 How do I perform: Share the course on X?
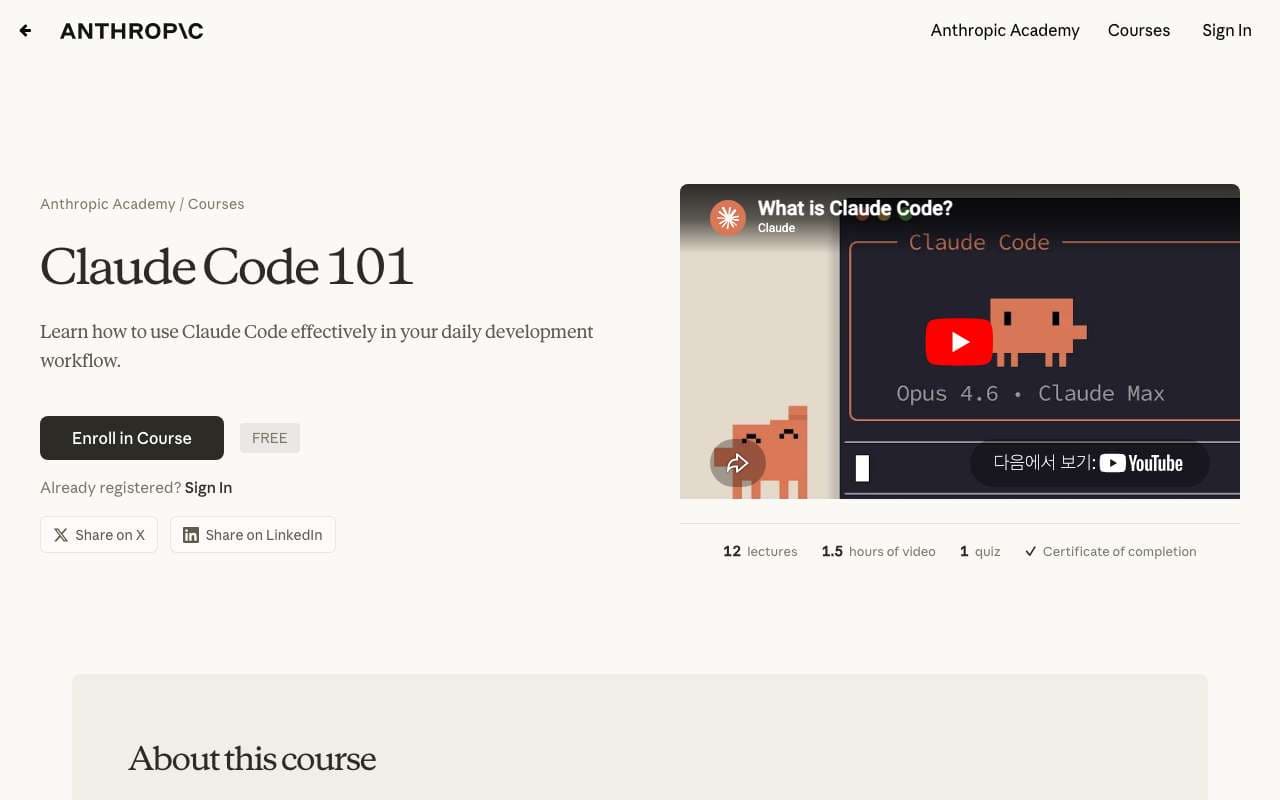click(99, 535)
